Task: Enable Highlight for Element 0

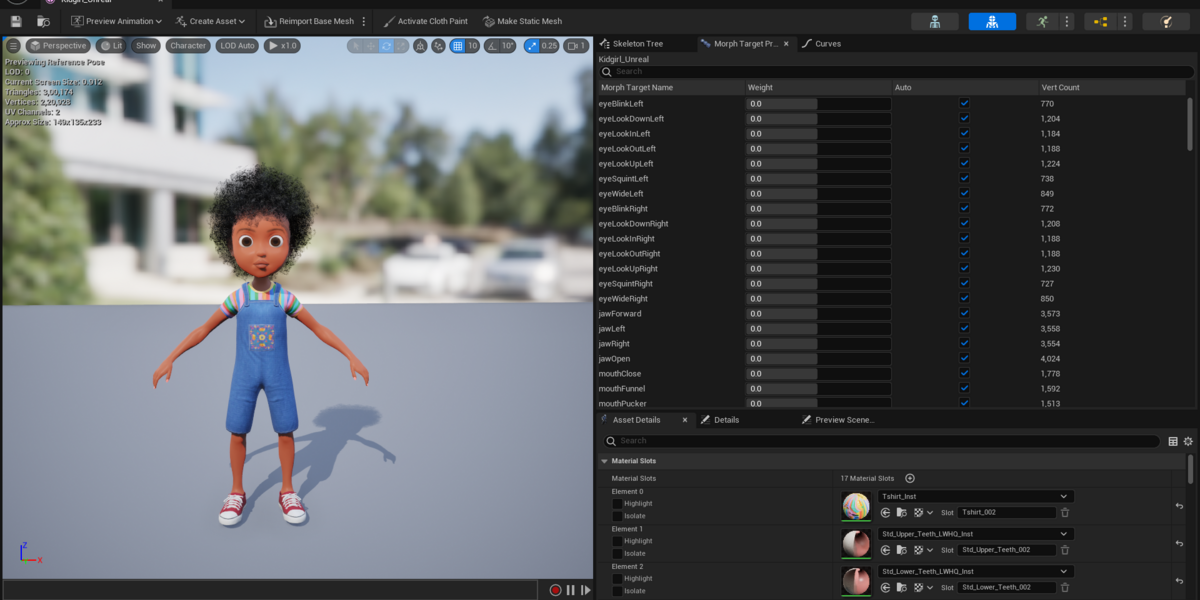Action: (x=617, y=504)
